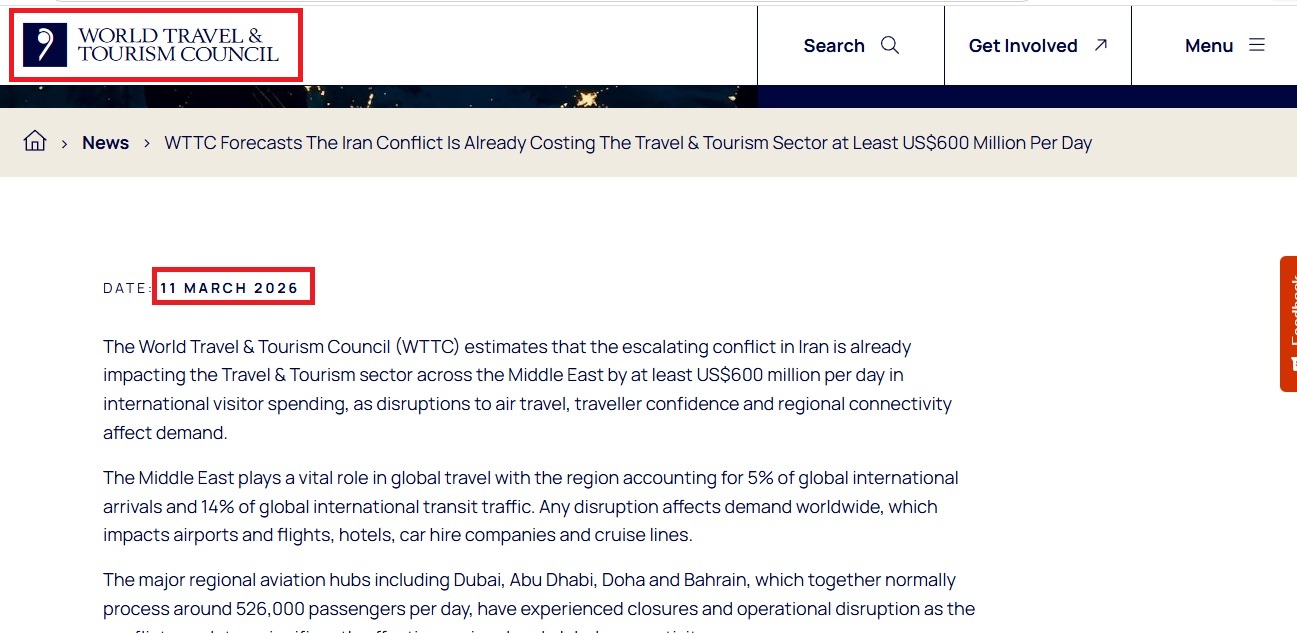
Task: Click the Search label in header
Action: (834, 46)
